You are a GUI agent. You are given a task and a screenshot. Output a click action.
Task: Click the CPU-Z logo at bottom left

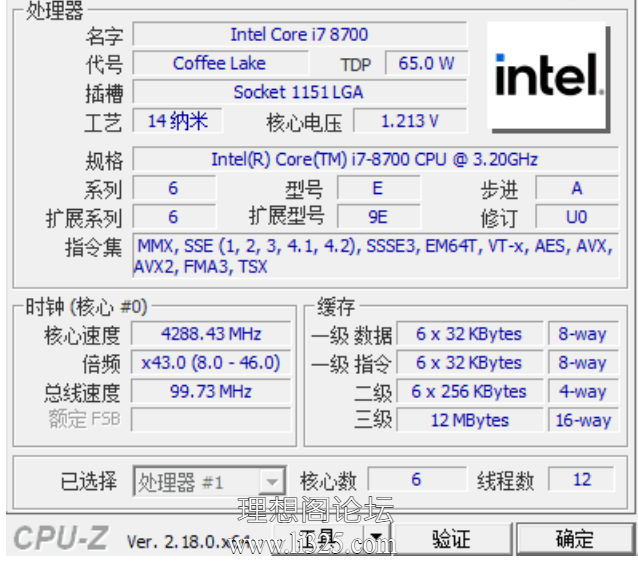(x=61, y=539)
